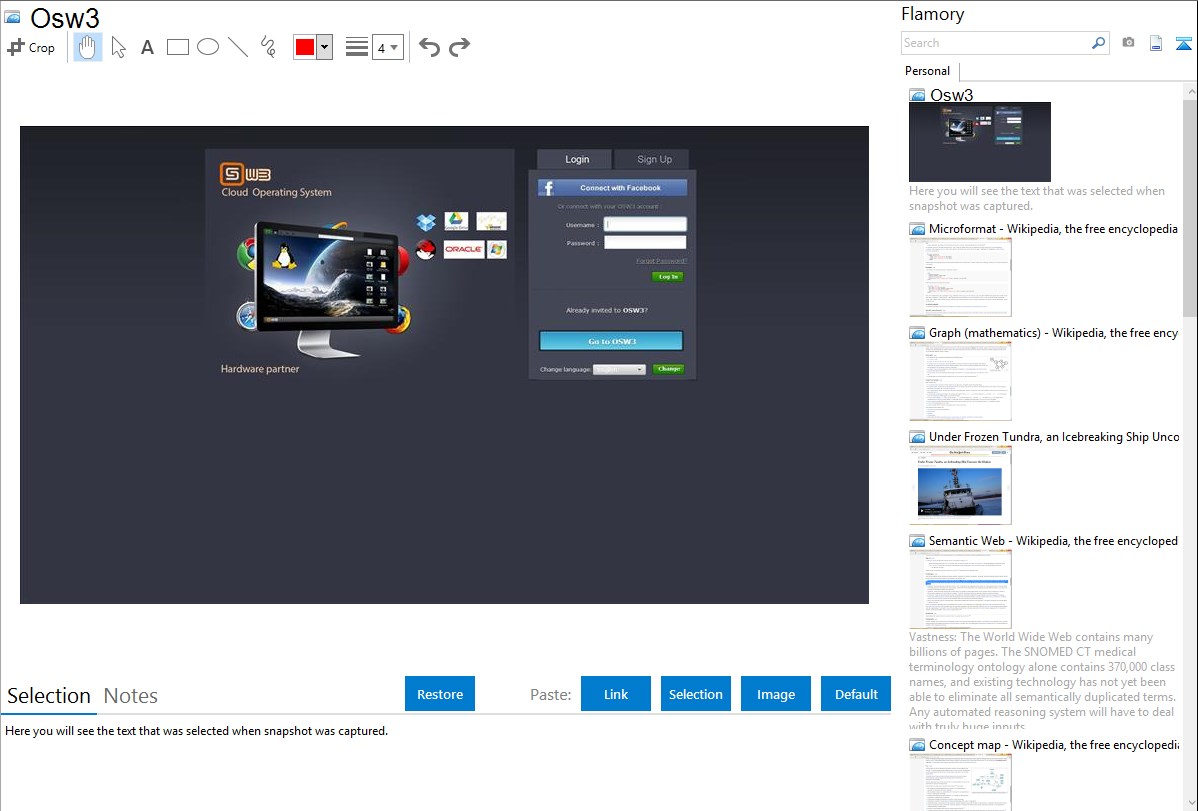
Task: Open the red color swatch
Action: tap(304, 47)
